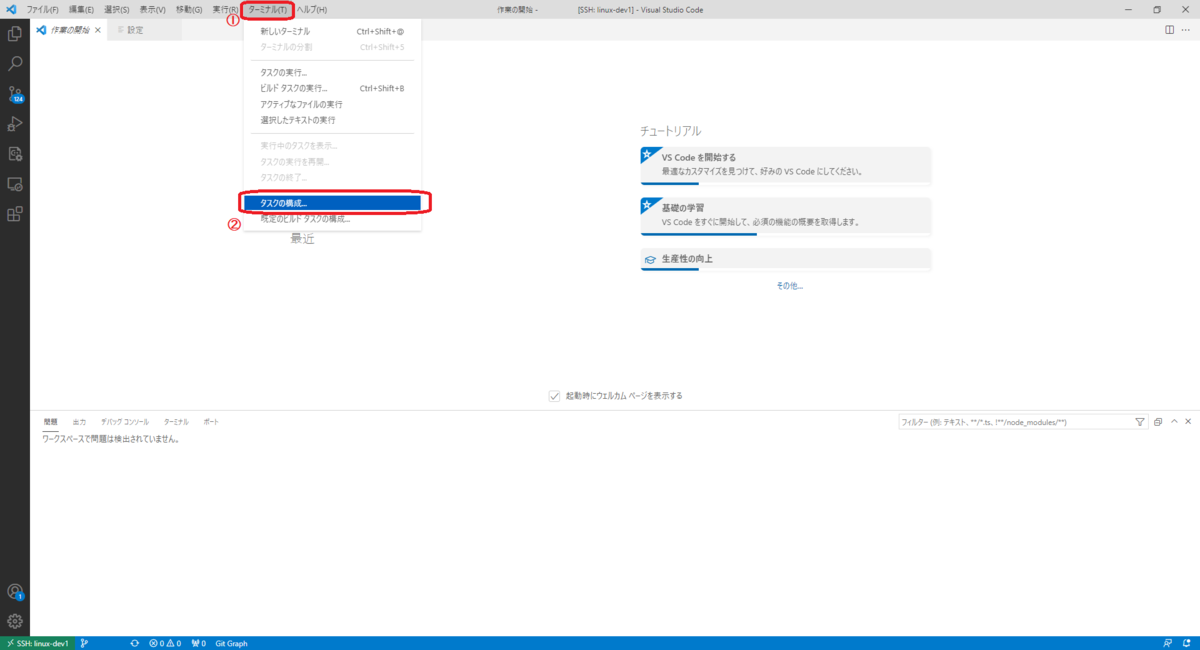Image resolution: width=1200 pixels, height=650 pixels.
Task: Open the Search view icon
Action: (15, 64)
